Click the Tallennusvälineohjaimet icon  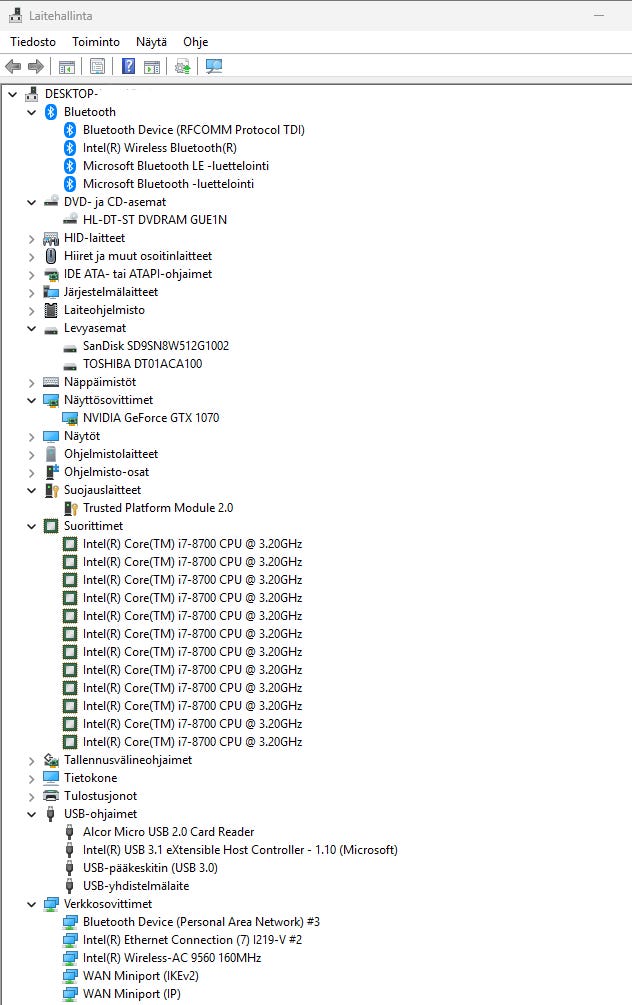[x=51, y=760]
